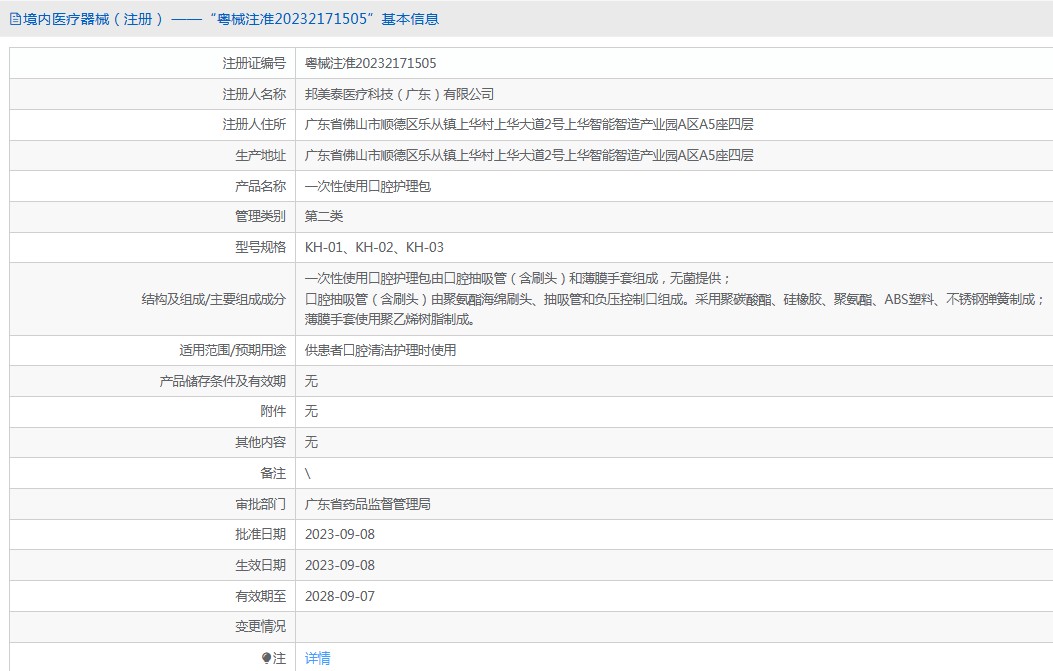Select registration number 粤械注准20232171505 in table
This screenshot has height=671, width=1053.
pyautogui.click(x=370, y=63)
